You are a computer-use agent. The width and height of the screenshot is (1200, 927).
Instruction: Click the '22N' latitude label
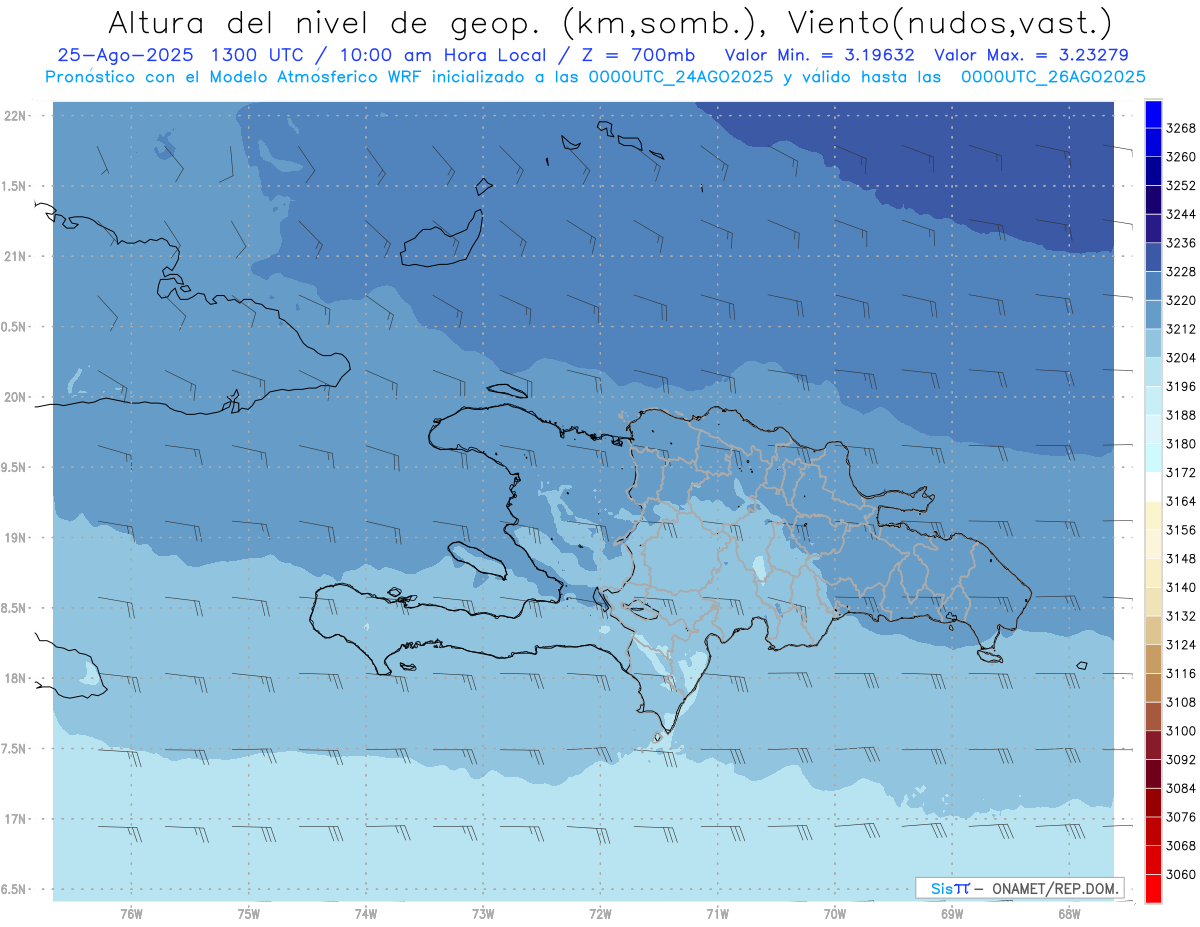(x=16, y=116)
